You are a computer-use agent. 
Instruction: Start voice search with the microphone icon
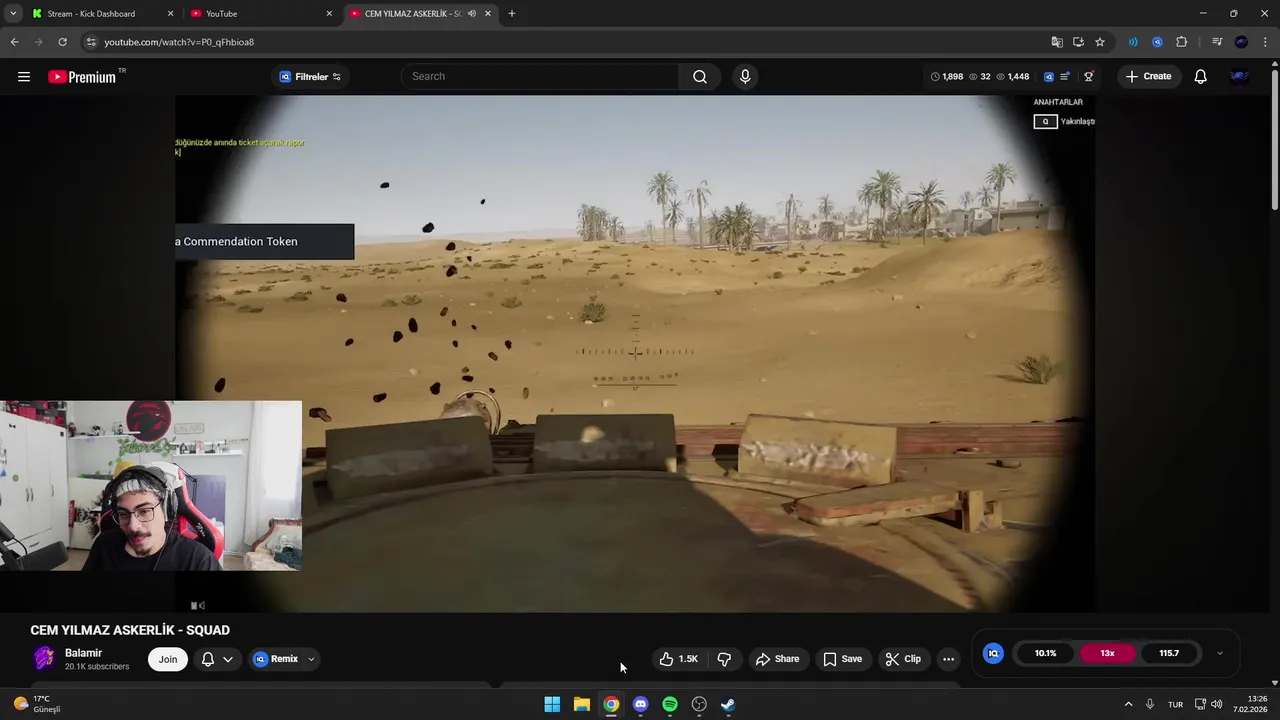(745, 77)
